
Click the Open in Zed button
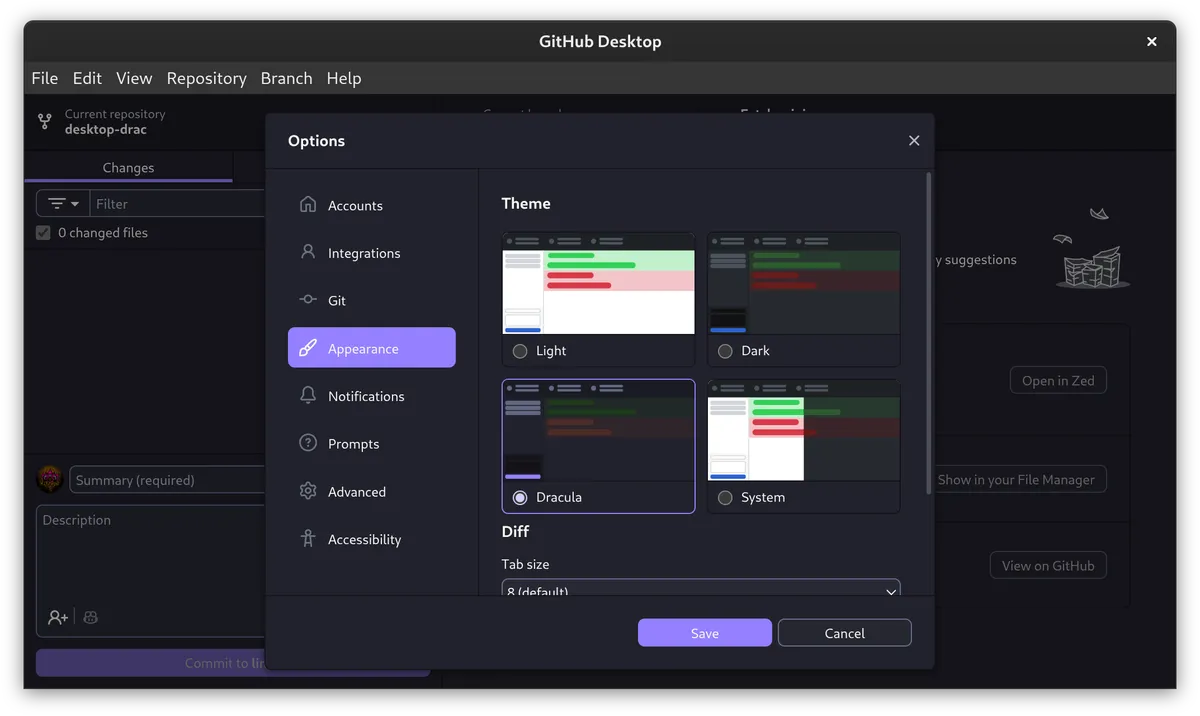click(1058, 380)
